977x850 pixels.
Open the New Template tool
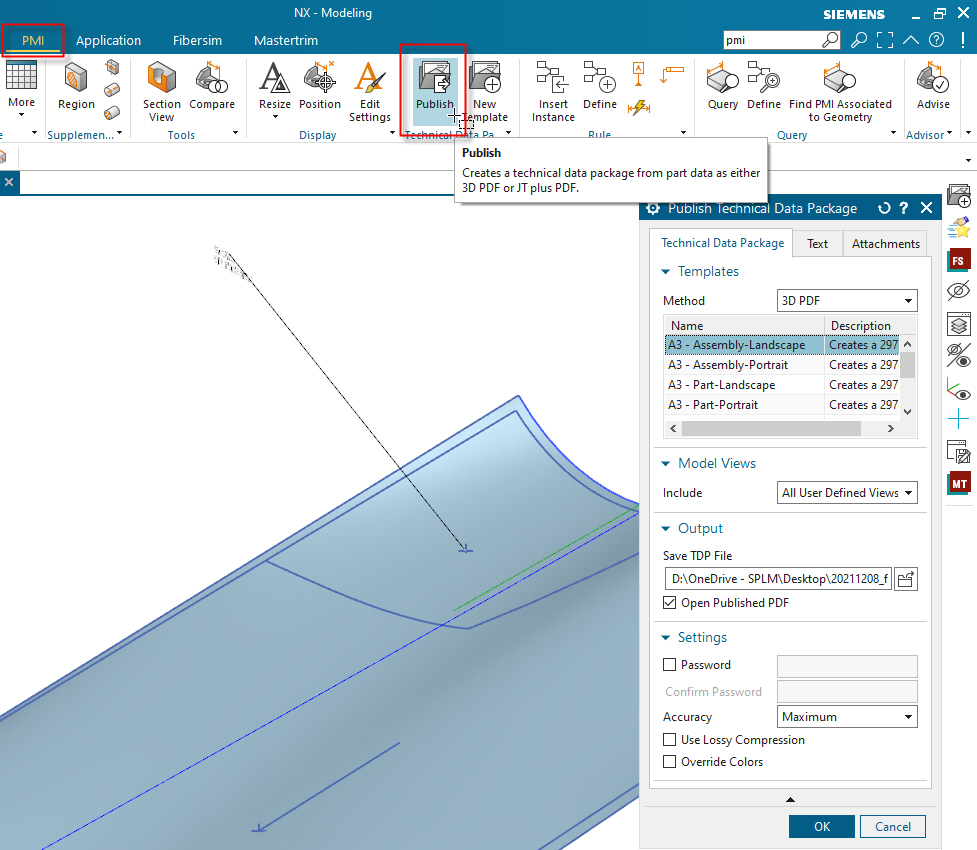486,88
